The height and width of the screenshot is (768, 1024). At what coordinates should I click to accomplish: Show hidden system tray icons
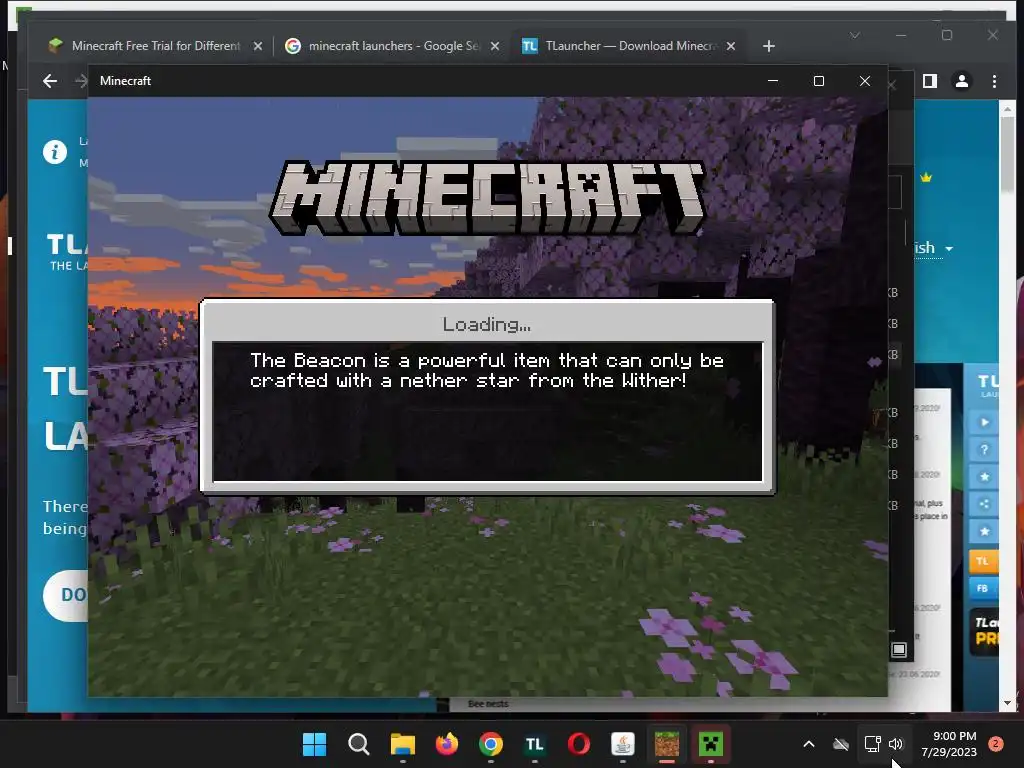click(x=808, y=744)
